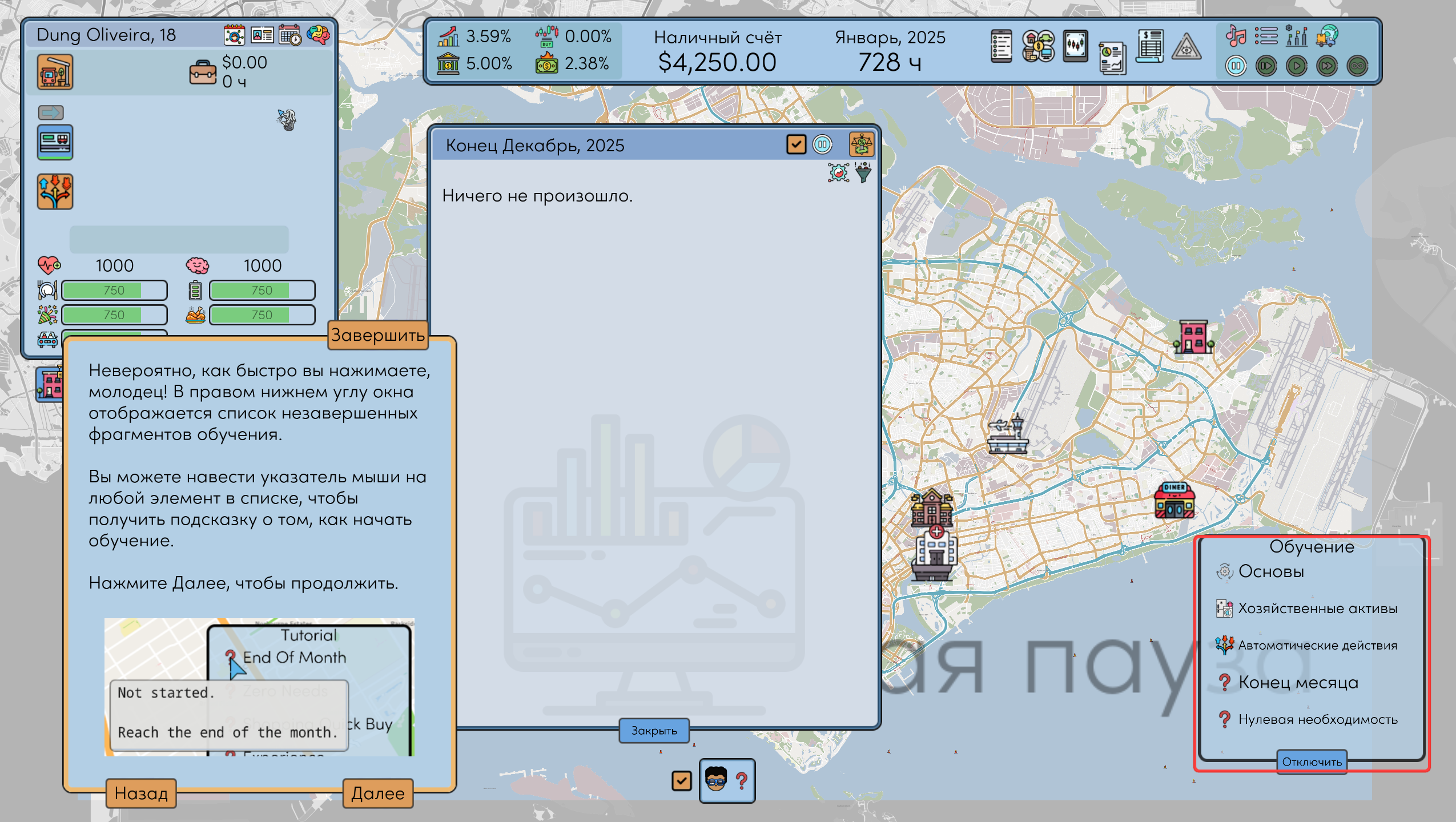
Task: Open the branching arrows automatic actions icon
Action: pos(55,192)
